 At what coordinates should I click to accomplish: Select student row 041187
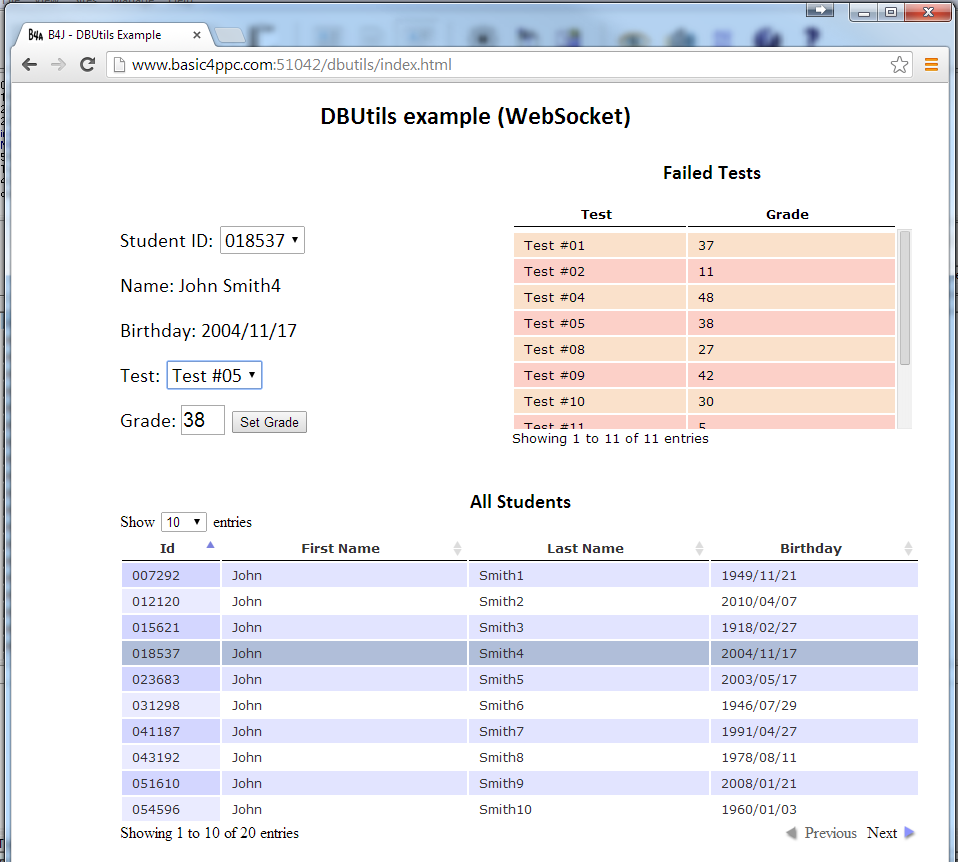(x=519, y=731)
